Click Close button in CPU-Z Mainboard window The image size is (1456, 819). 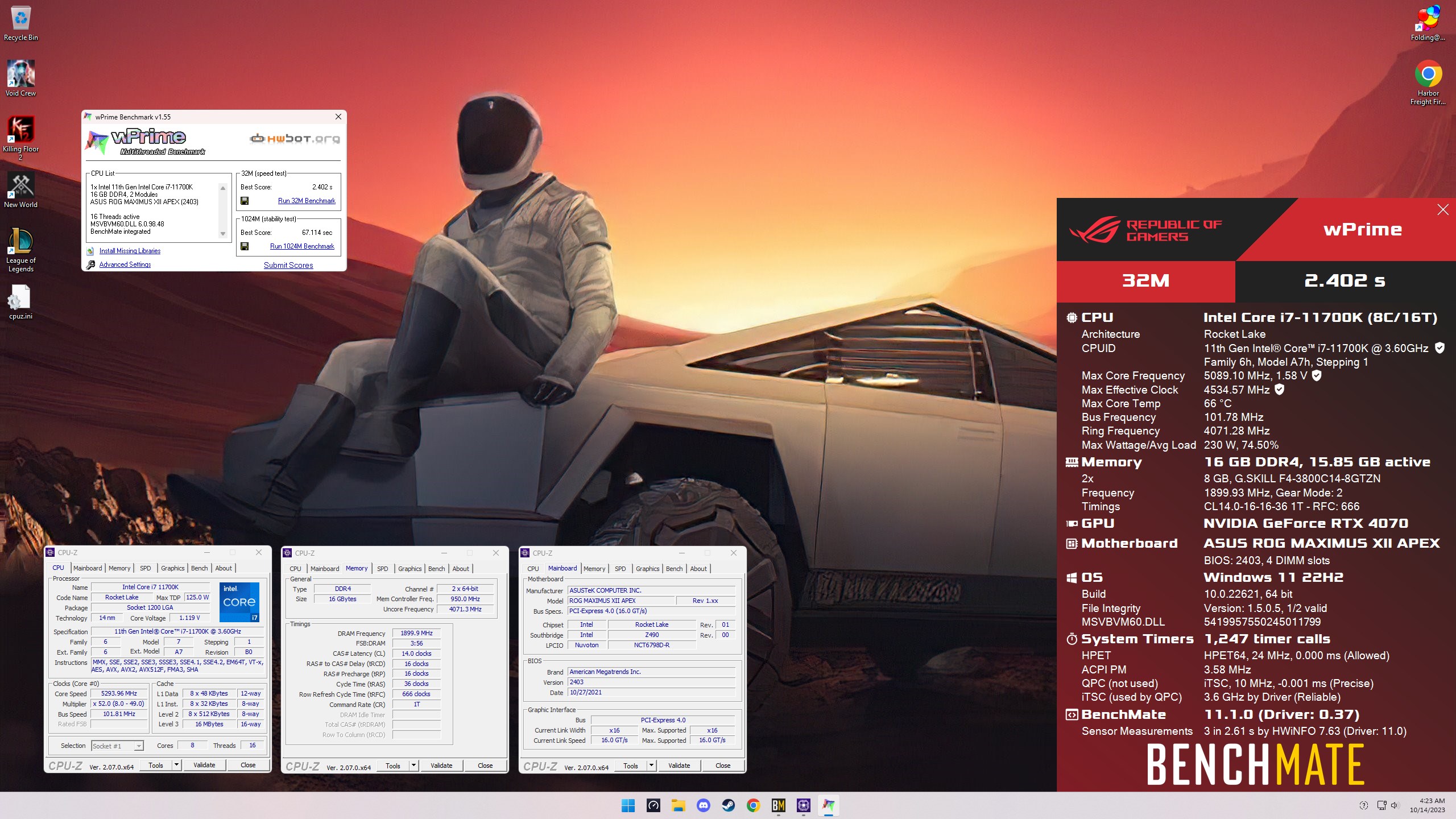(723, 766)
